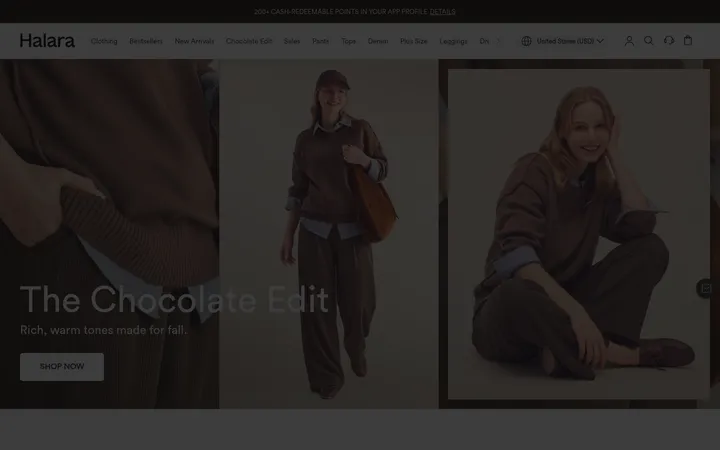Viewport: 720px width, 450px height.
Task: Open the Sales menu item
Action: click(292, 41)
